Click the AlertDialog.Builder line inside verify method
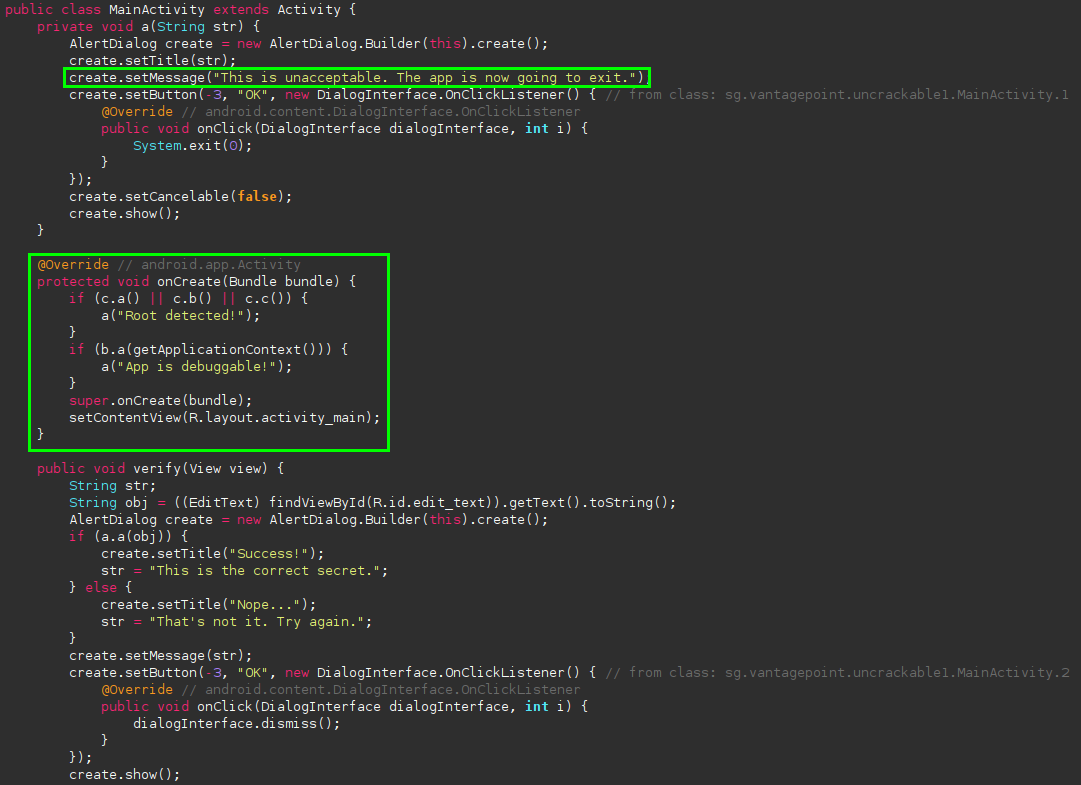Viewport: 1081px width, 785px height. point(308,520)
